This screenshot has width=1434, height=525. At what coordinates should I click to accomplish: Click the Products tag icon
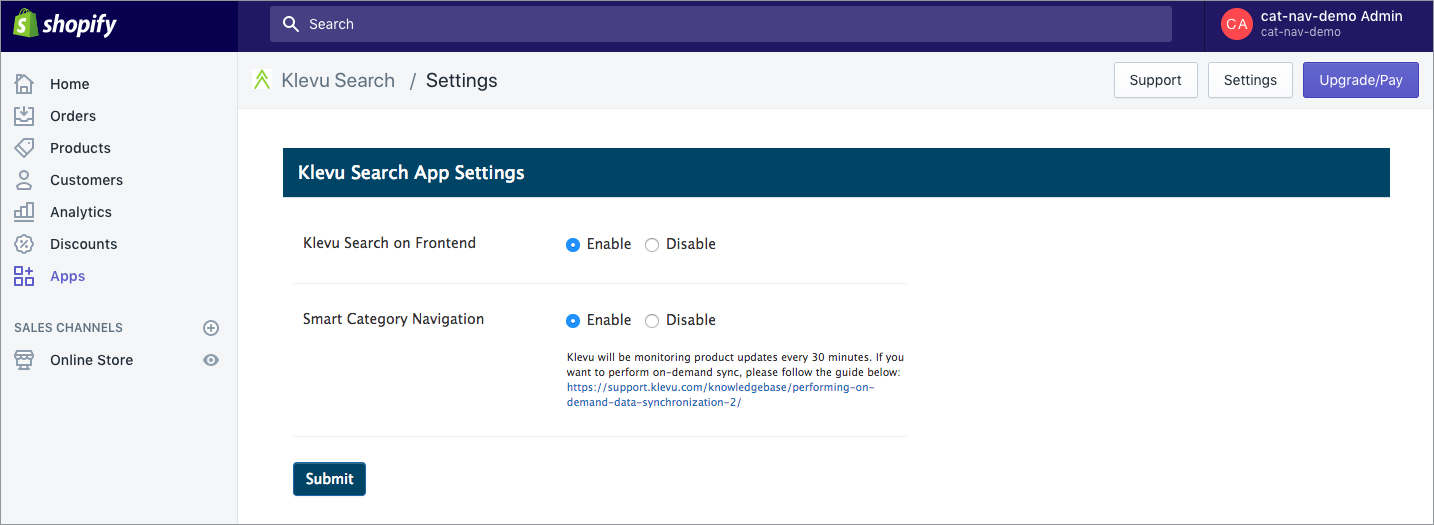click(x=24, y=148)
